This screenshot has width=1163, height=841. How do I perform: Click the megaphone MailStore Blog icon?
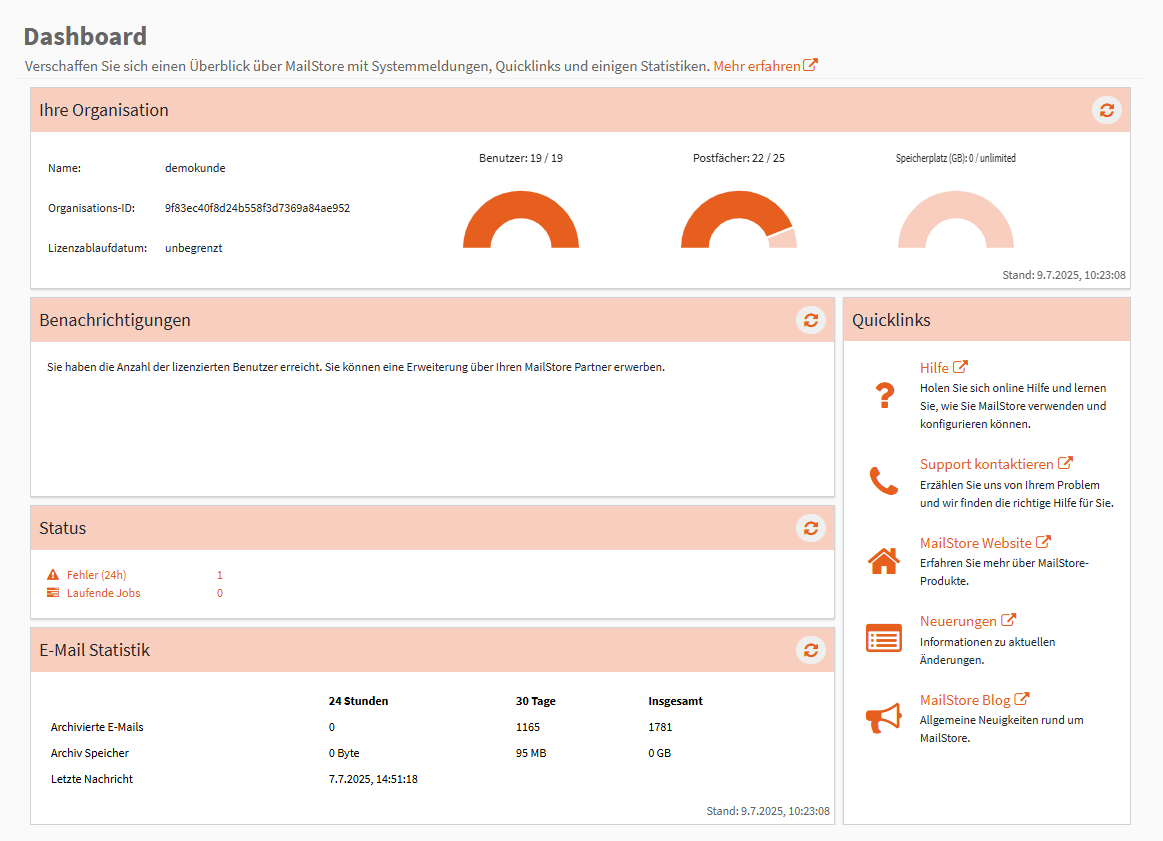883,719
